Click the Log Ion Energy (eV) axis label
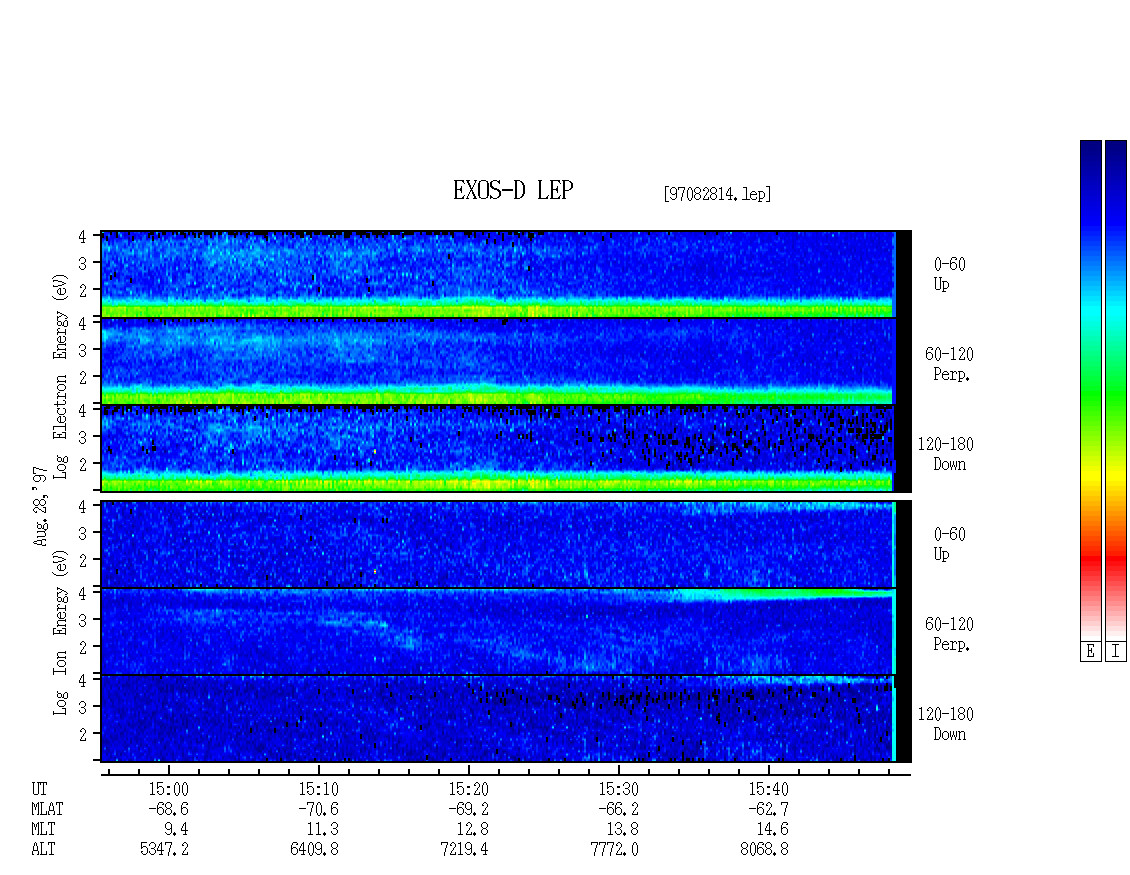Viewport: 1130px width, 875px height. 60,633
